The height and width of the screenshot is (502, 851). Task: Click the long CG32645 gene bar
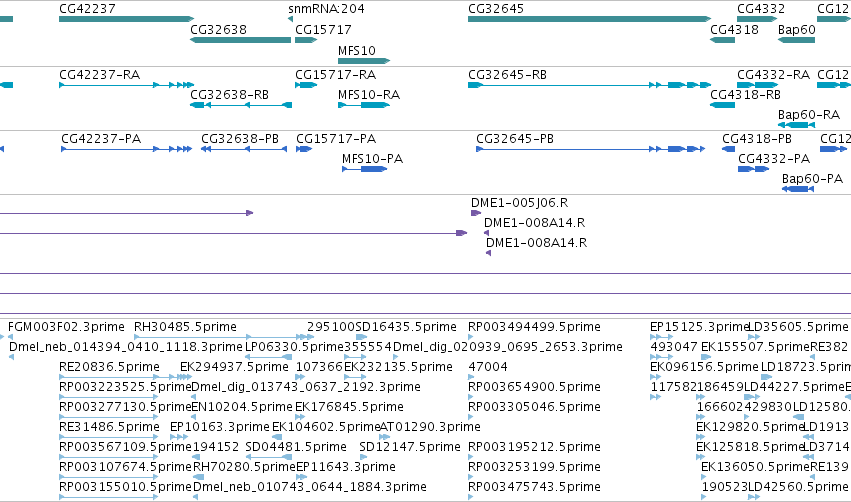click(x=589, y=19)
